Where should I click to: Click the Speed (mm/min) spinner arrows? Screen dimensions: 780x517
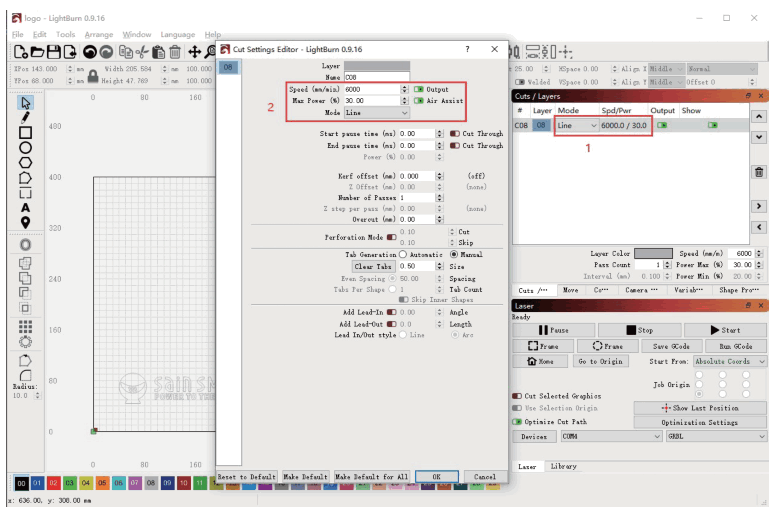click(404, 89)
